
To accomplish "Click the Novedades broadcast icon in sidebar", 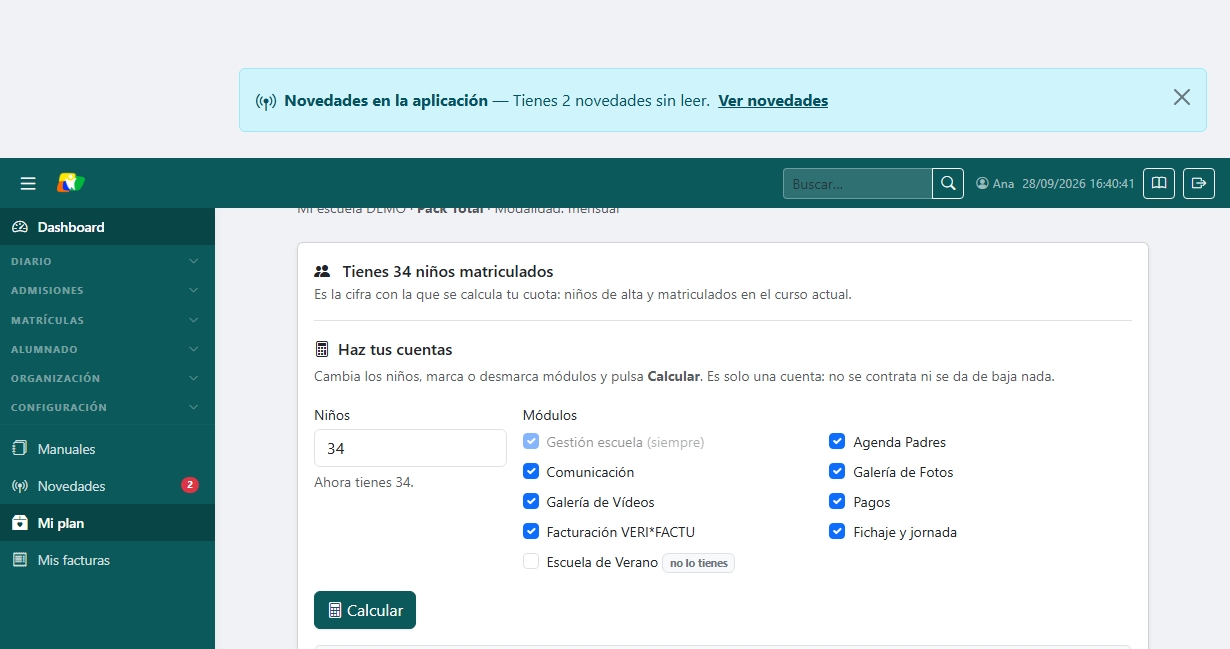I will (20, 486).
